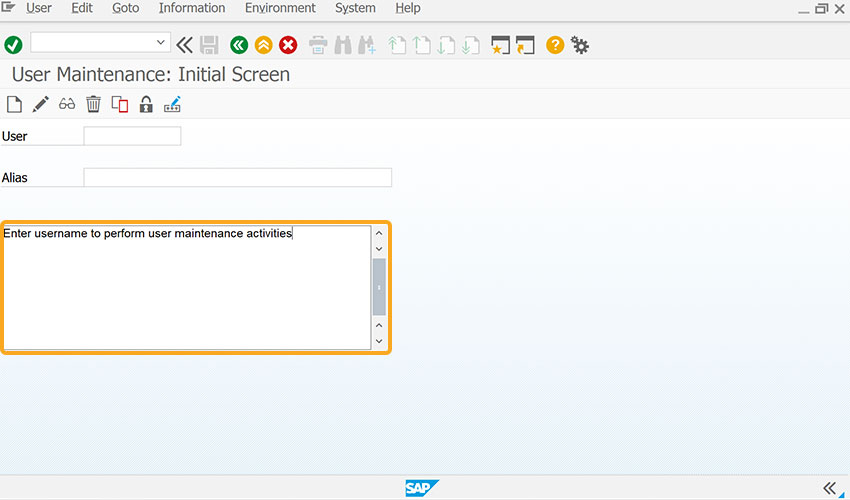Click inside the instructions text box

(x=187, y=287)
